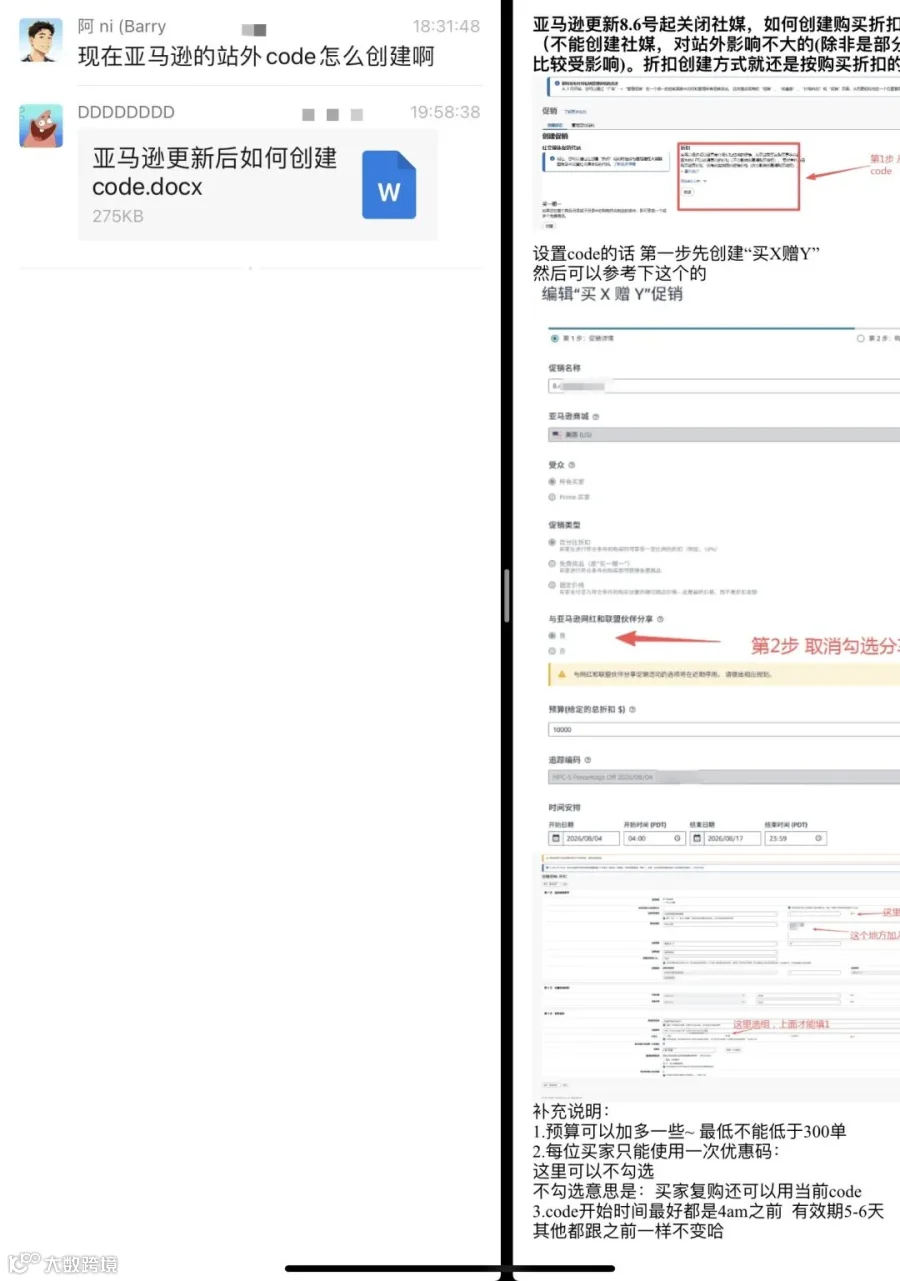Choose the 所有买家 audience option
Image resolution: width=900 pixels, height=1281 pixels.
(552, 481)
